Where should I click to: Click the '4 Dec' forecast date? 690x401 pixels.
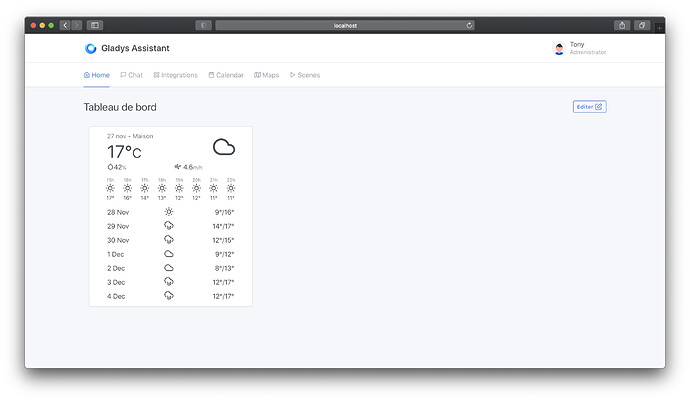(x=116, y=296)
